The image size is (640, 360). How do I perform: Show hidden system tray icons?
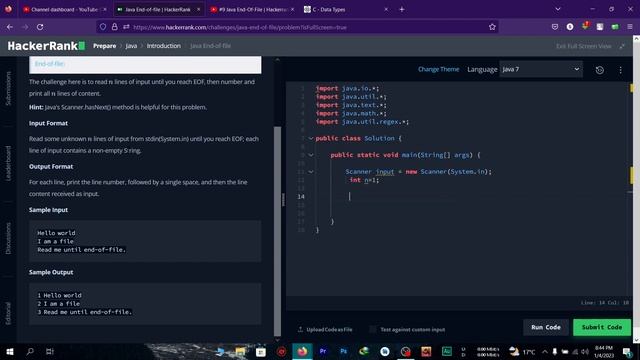pos(544,351)
